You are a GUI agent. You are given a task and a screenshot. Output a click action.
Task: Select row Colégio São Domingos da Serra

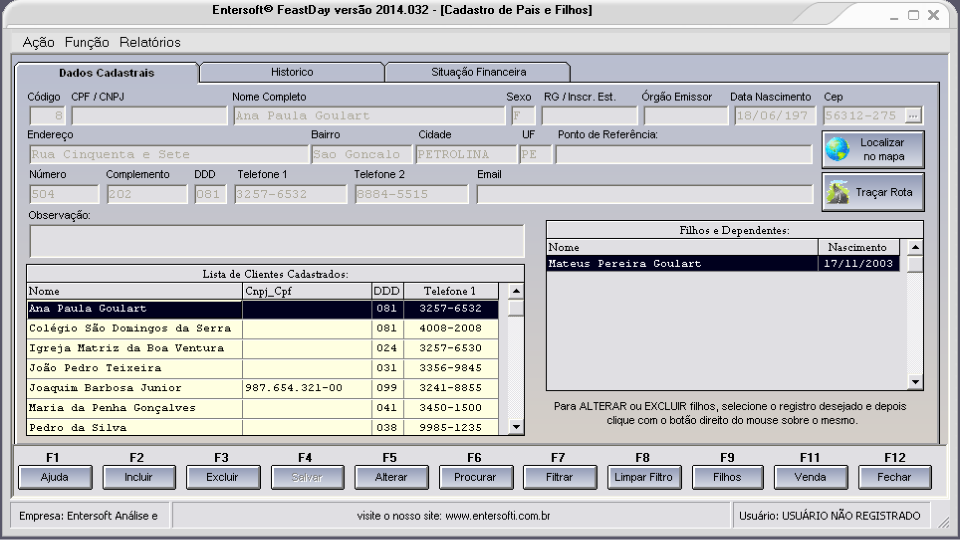[x=263, y=328]
